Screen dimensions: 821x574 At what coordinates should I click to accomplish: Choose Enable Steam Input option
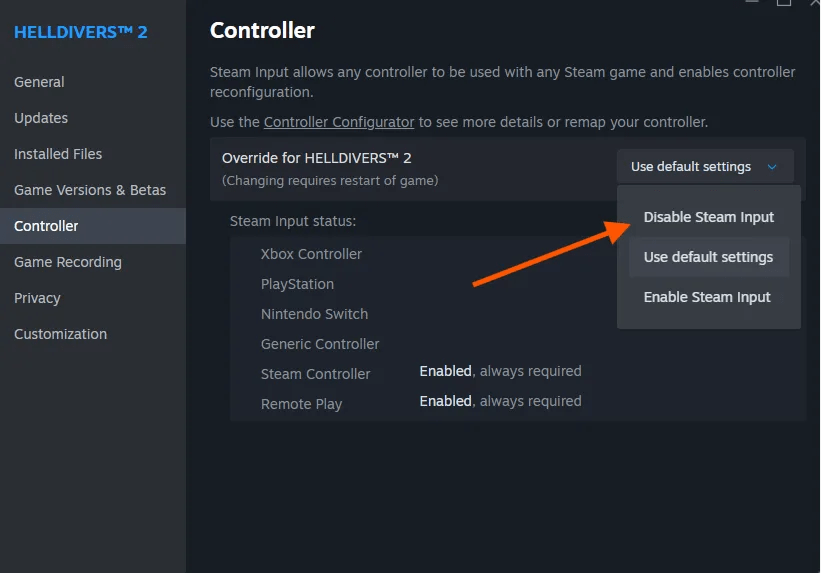(707, 297)
